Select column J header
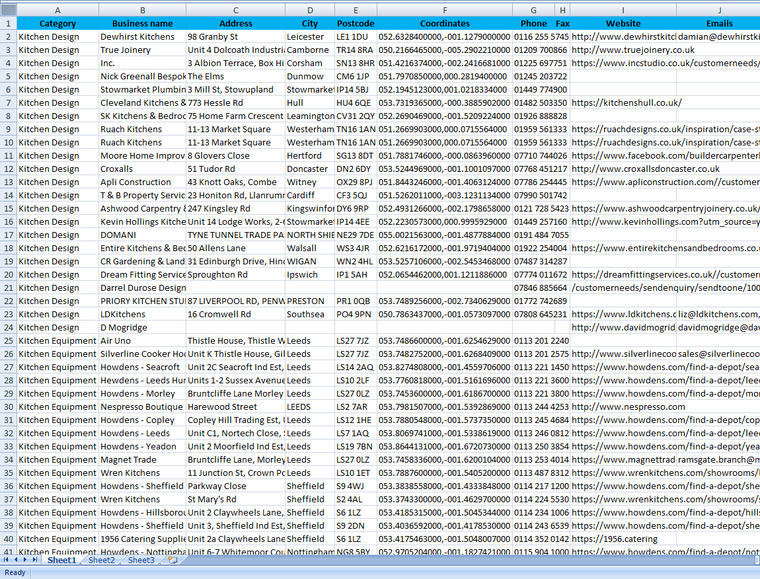 718,10
